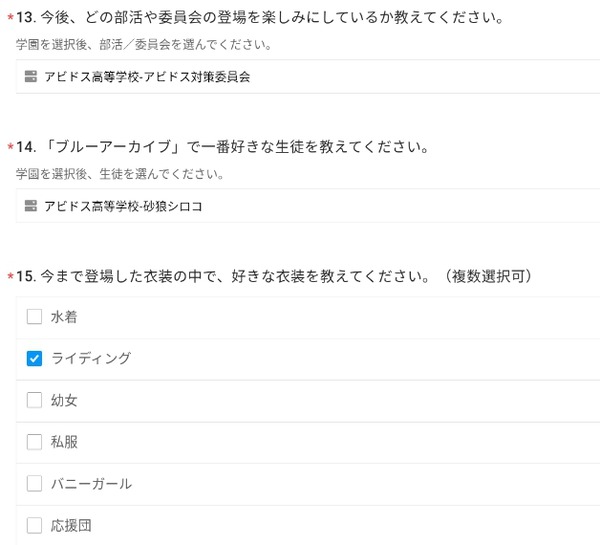Open the アビドス高等学校-砂狼シロコ student selector
The height and width of the screenshot is (545, 600).
(308, 206)
